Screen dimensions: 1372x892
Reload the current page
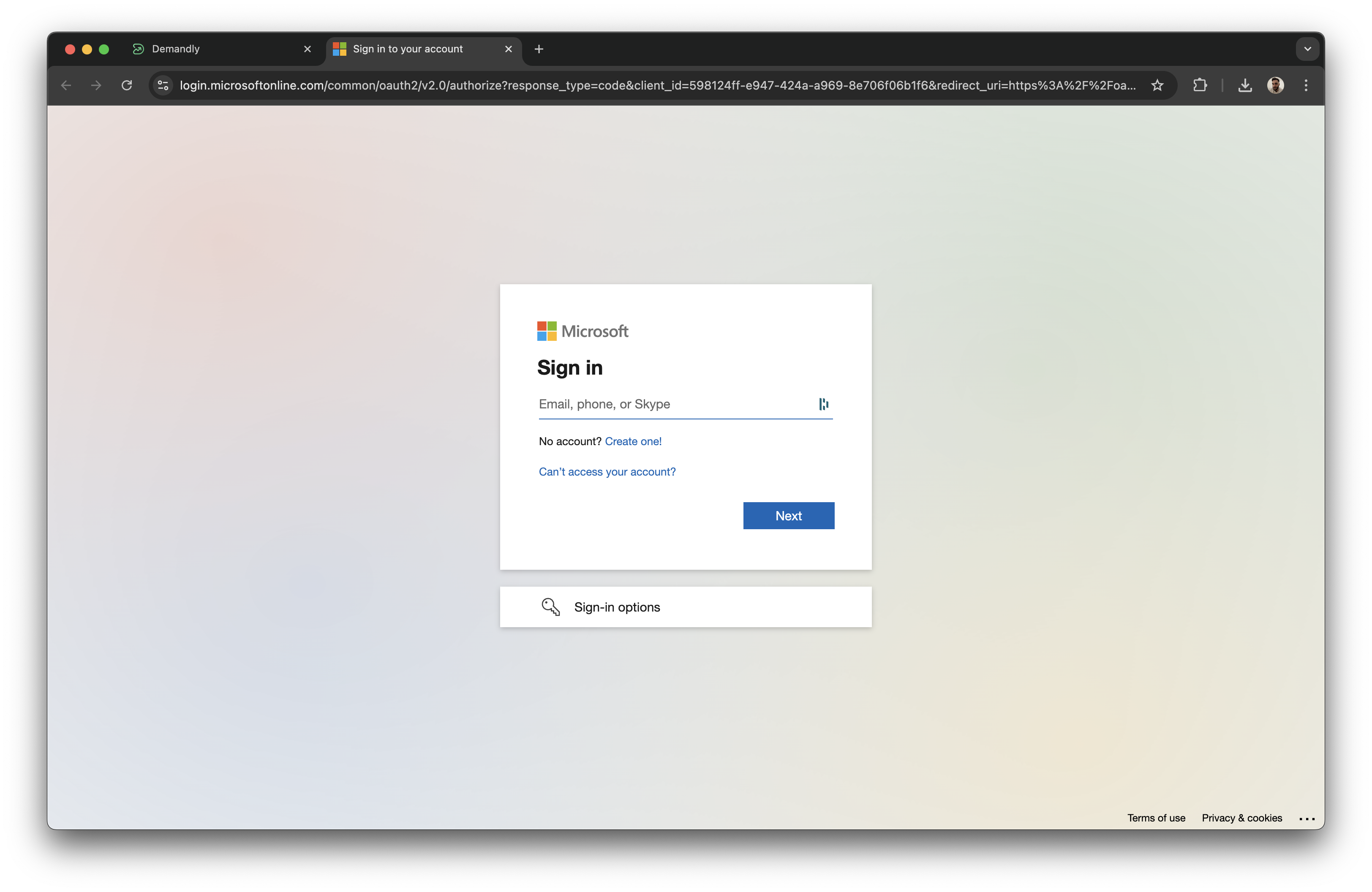[127, 85]
